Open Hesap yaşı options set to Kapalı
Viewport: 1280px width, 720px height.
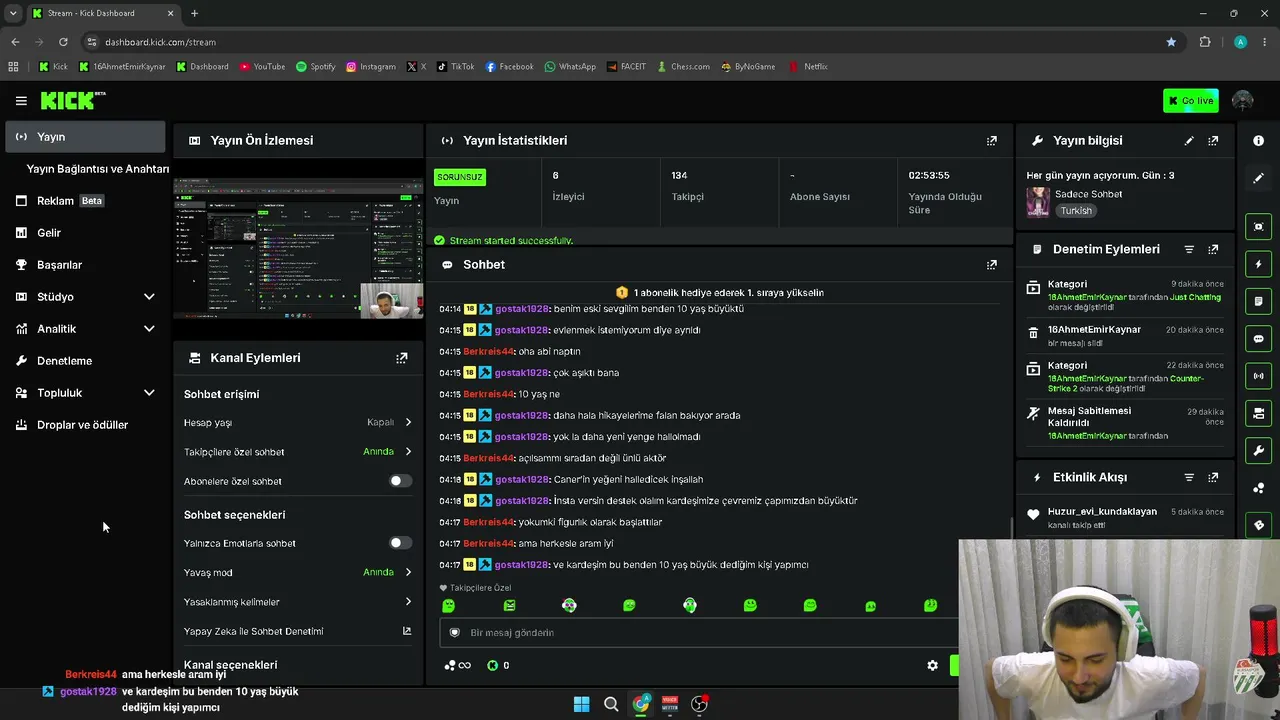pyautogui.click(x=298, y=423)
